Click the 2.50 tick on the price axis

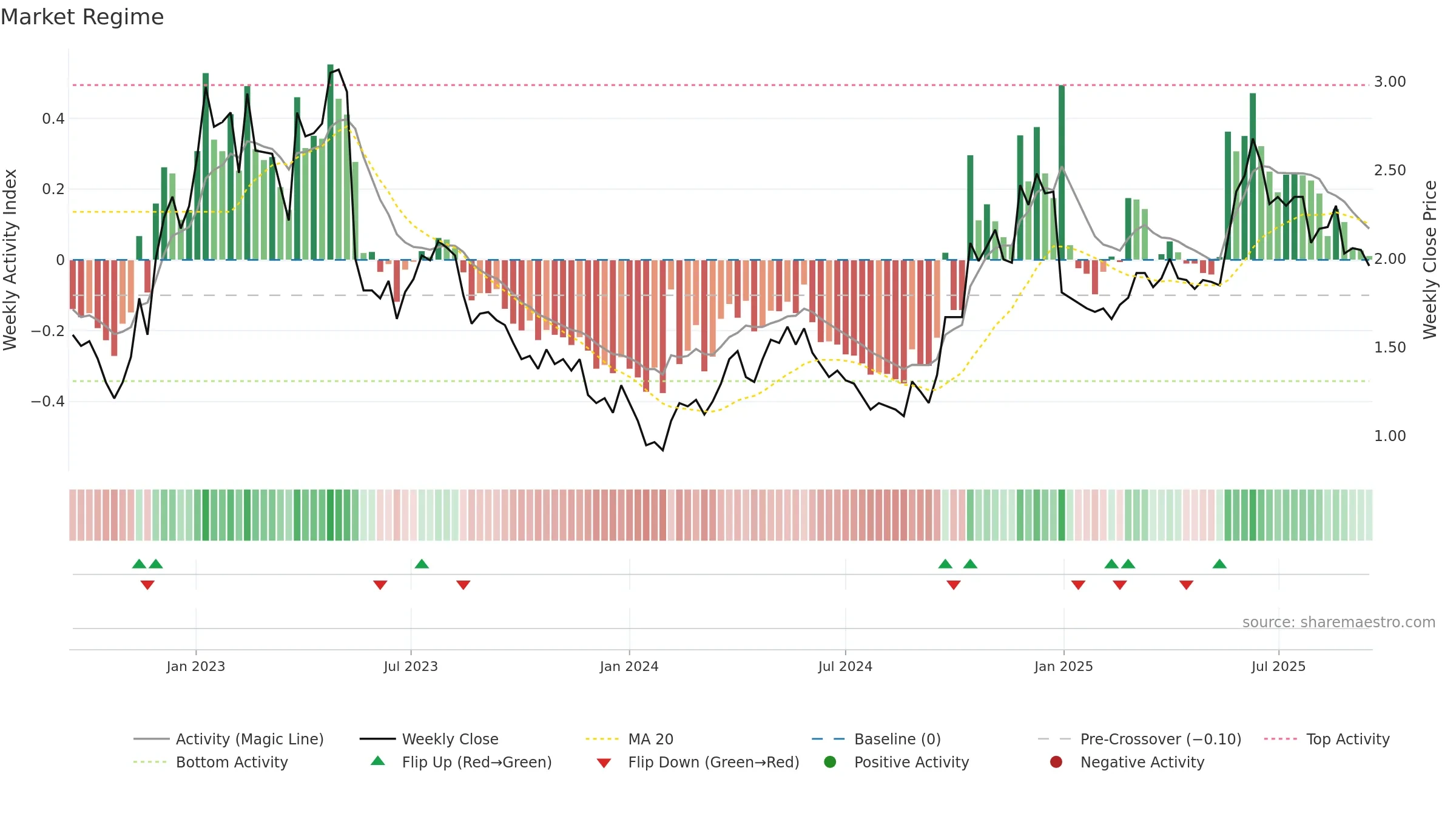click(1390, 170)
